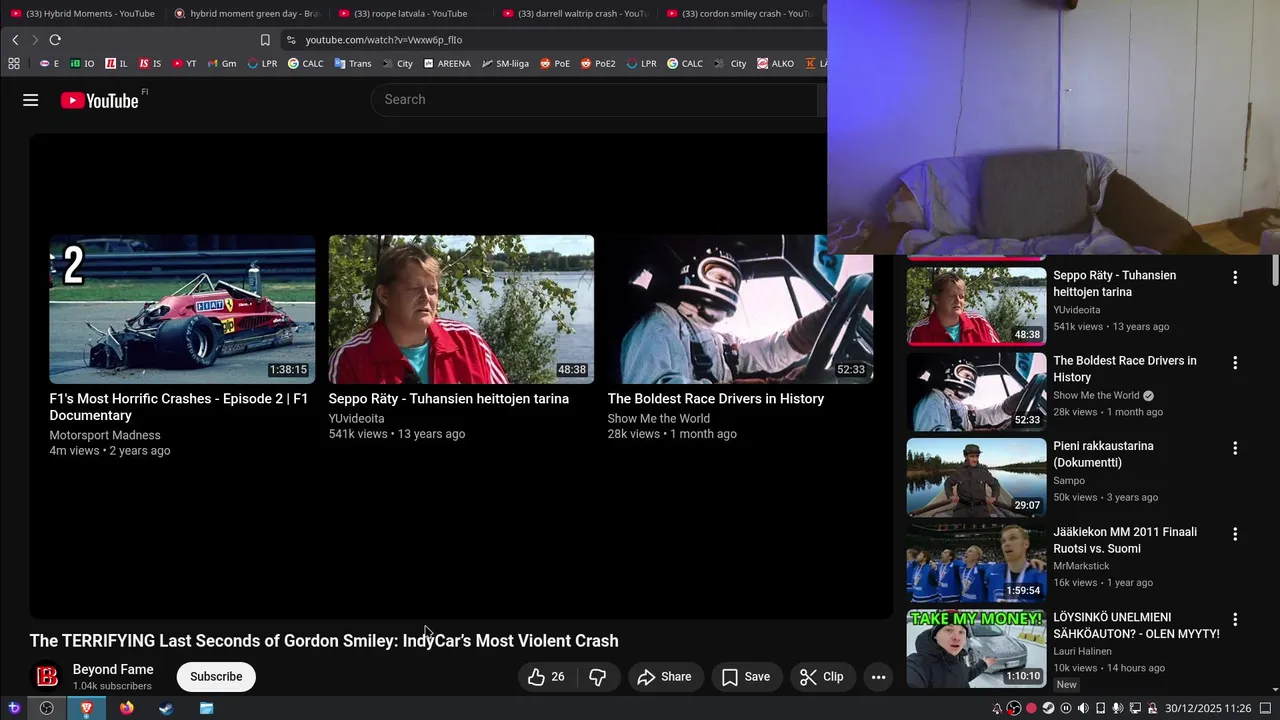Open the "Seppo Räty - Tuhansien heittojen tarina" sidebar title

(x=1115, y=284)
